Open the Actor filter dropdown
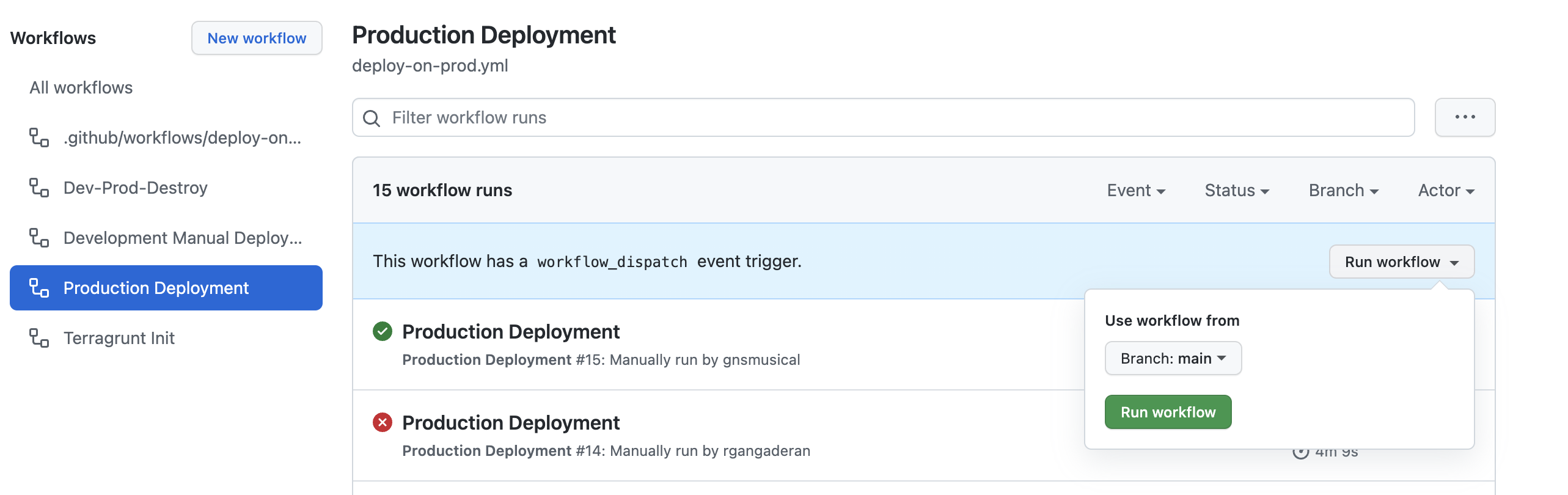1568x495 pixels. (x=1445, y=190)
